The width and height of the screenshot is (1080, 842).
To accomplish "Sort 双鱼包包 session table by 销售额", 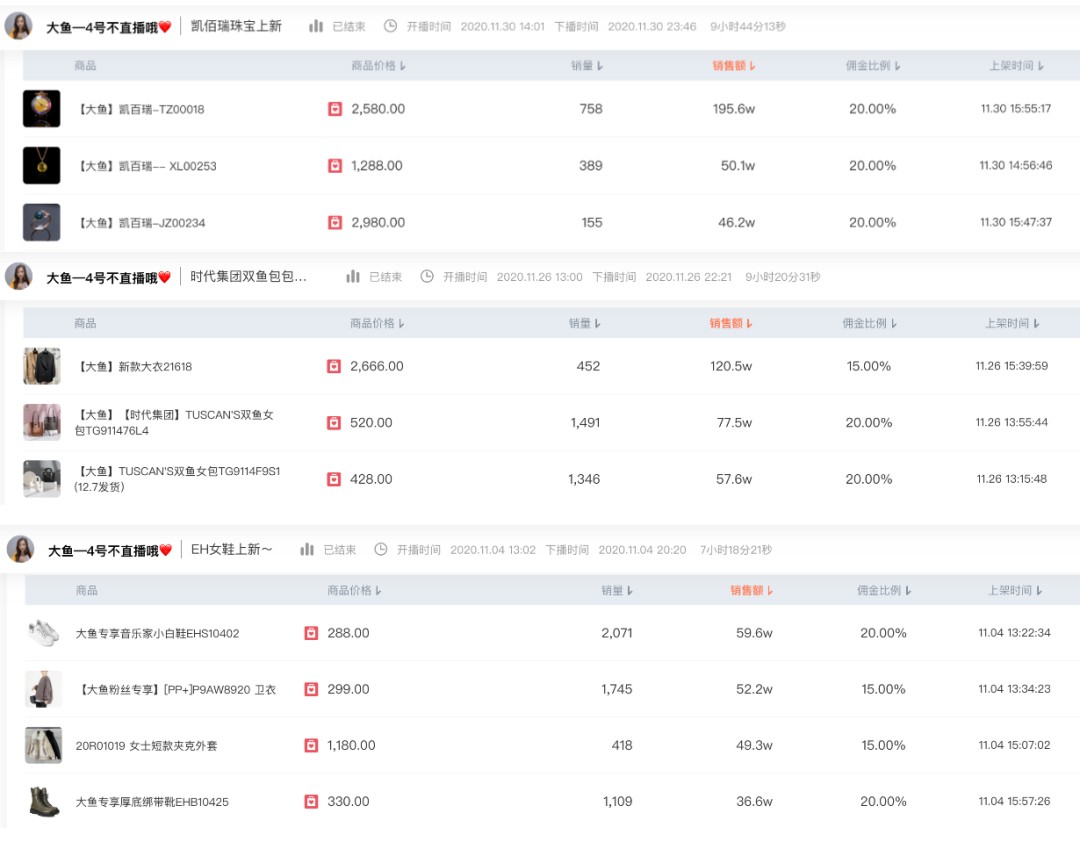I will click(731, 323).
